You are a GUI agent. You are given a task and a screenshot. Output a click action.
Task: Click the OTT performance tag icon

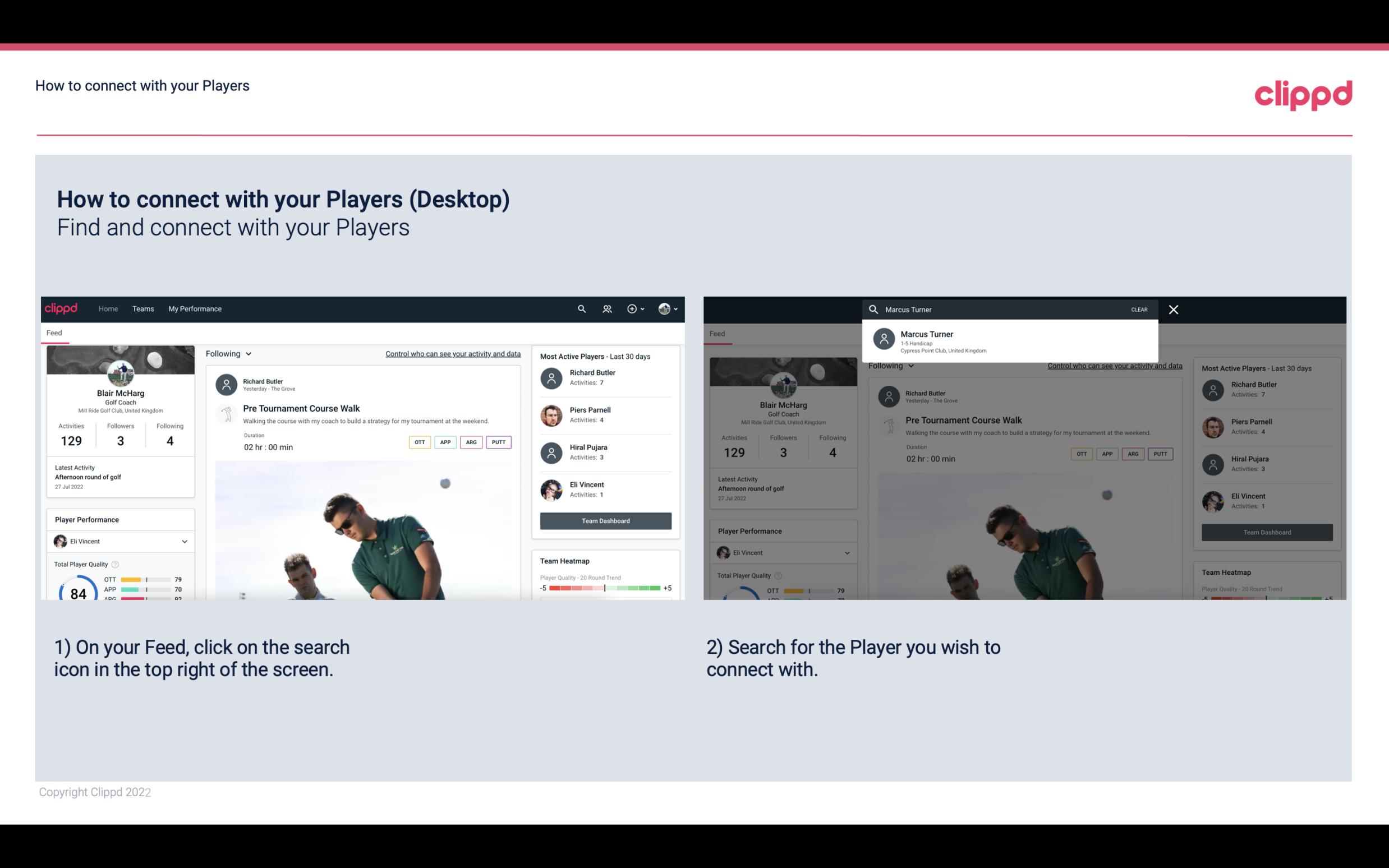click(418, 442)
